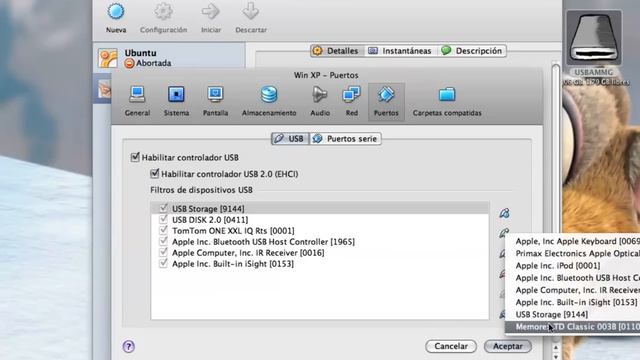The image size is (640, 360).
Task: Click the add filter from device icon
Action: point(503,233)
